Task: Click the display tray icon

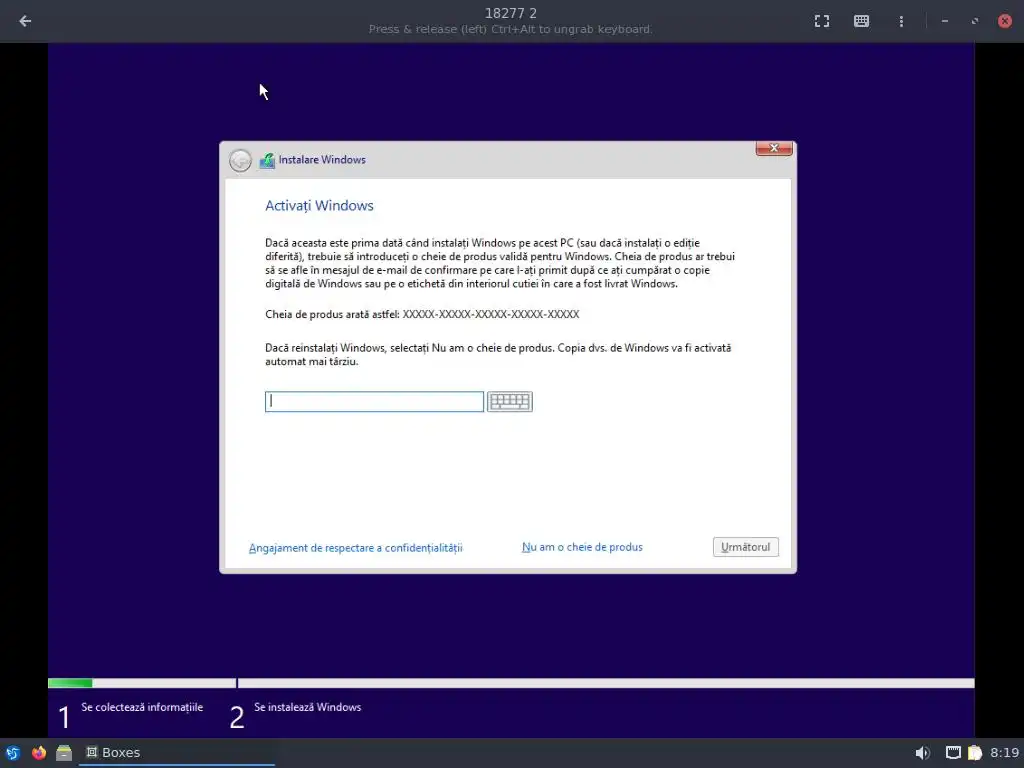Action: pyautogui.click(x=953, y=752)
